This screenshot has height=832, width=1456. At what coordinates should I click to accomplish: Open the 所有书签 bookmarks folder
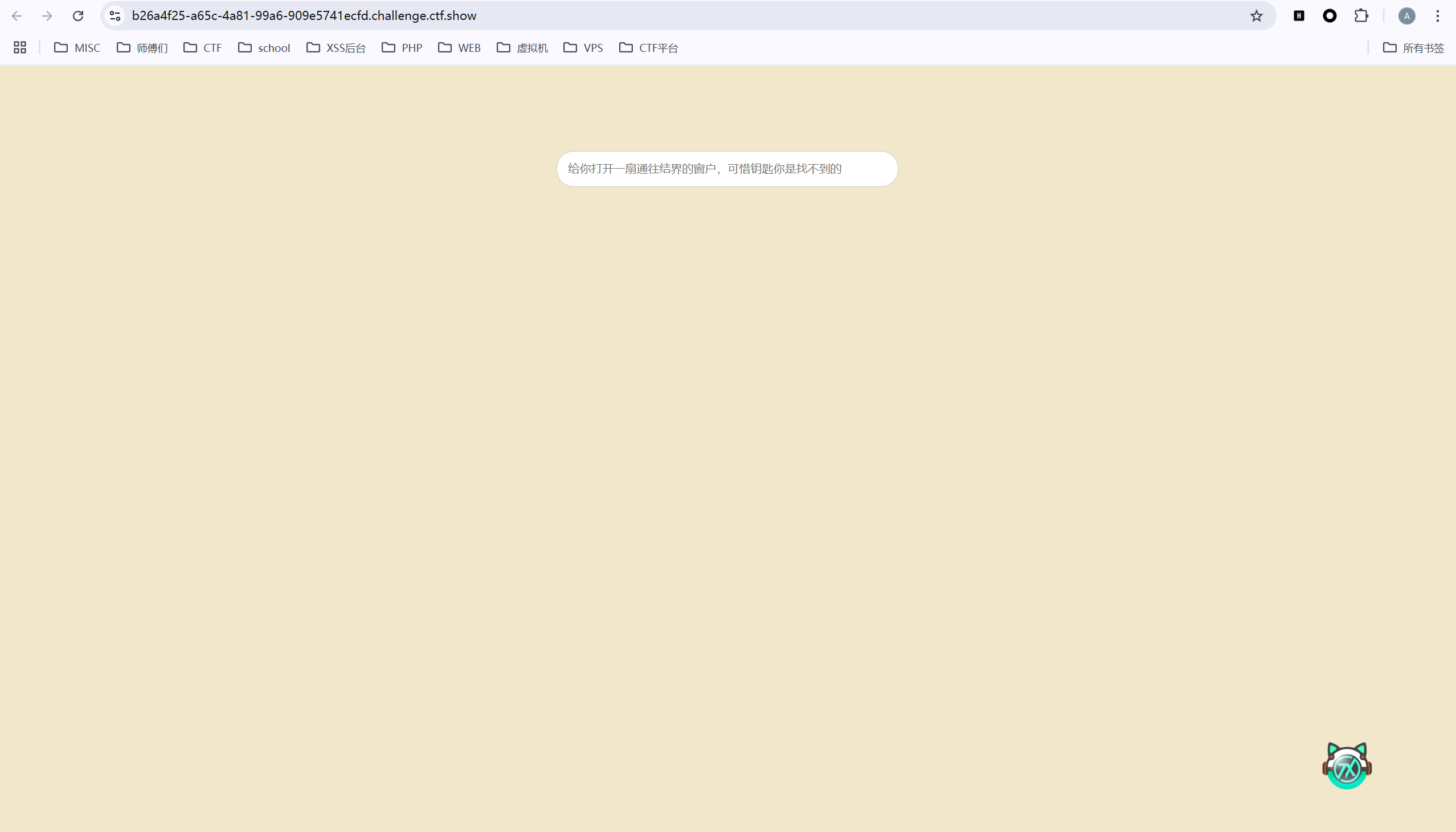click(x=1422, y=48)
